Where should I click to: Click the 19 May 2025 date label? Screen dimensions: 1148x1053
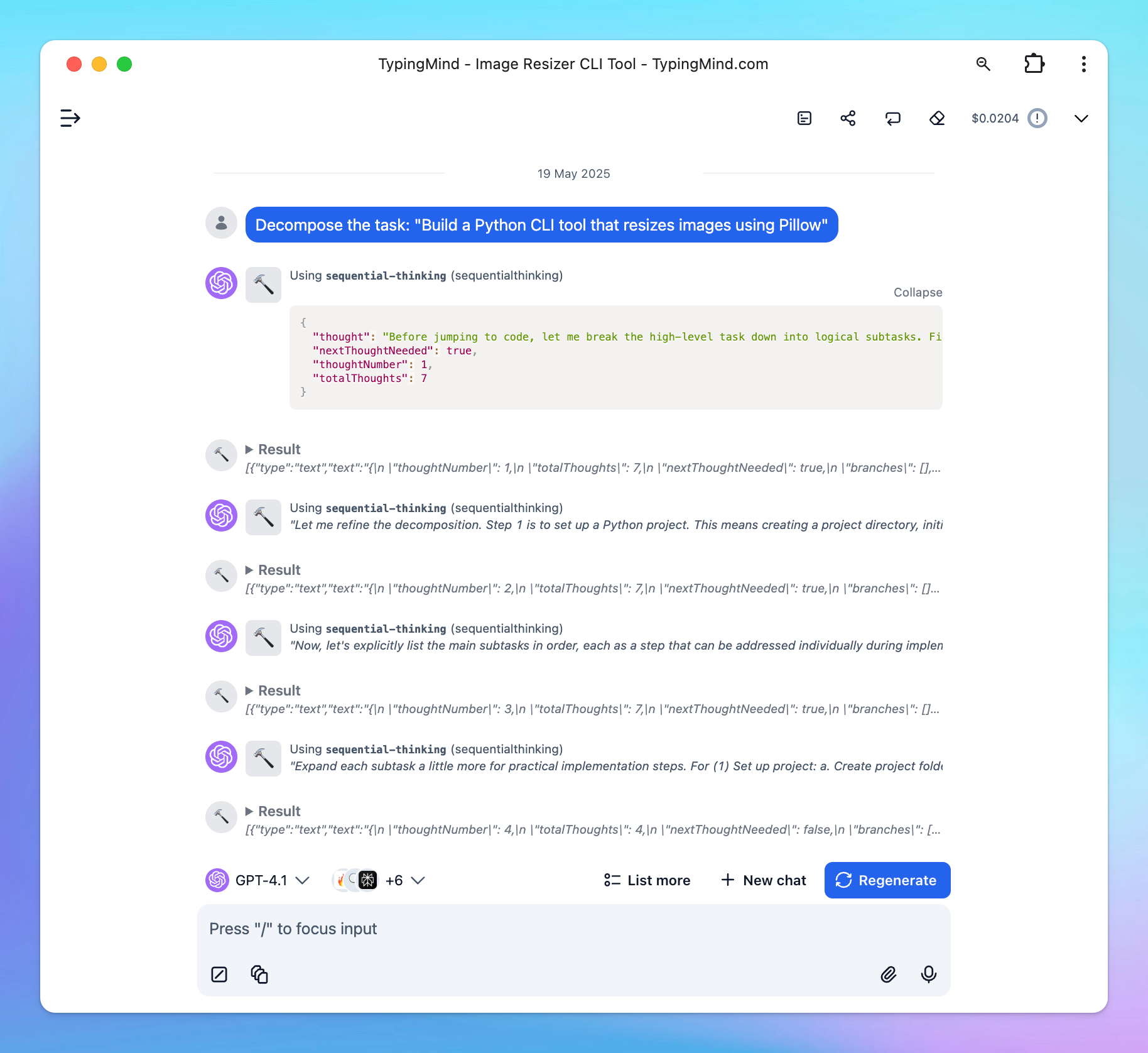click(574, 174)
